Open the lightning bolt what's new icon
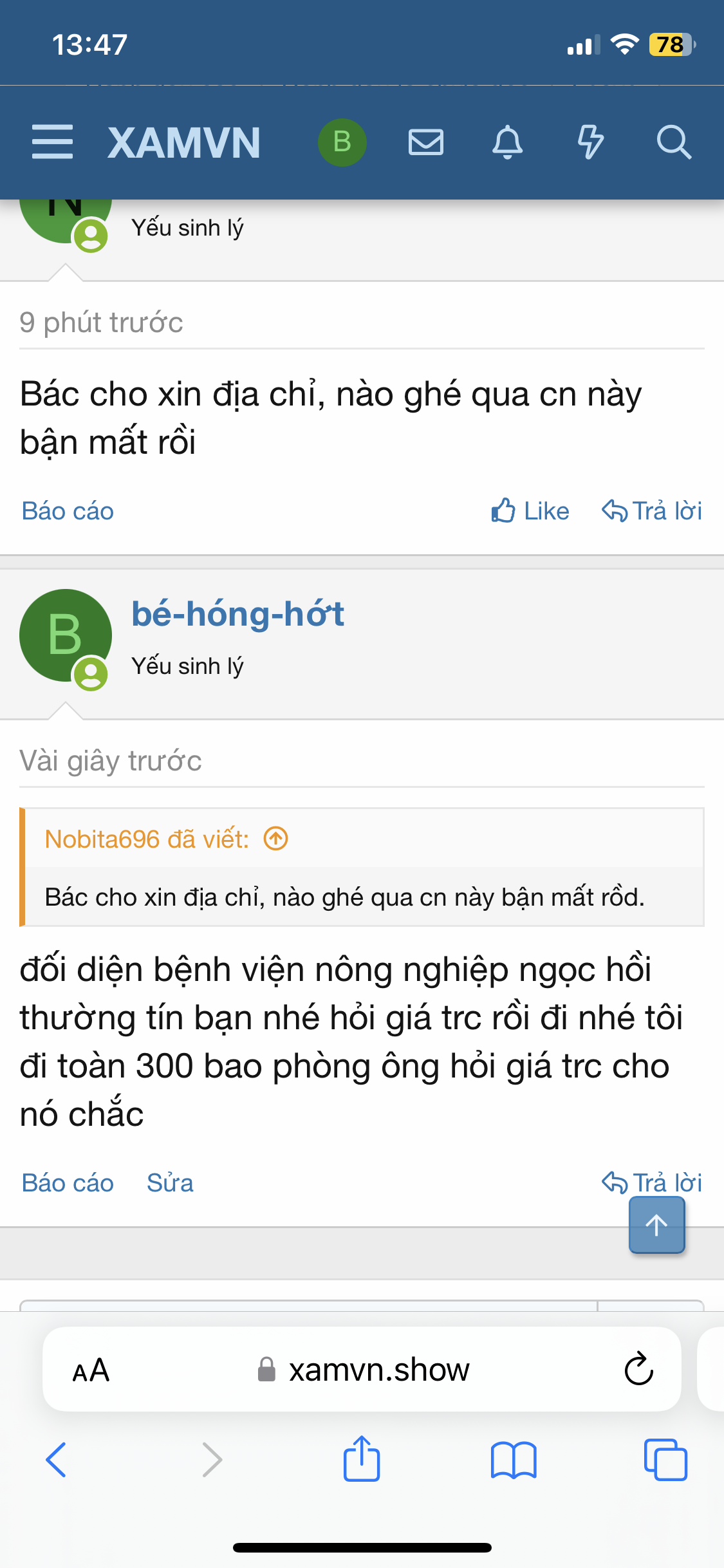 click(590, 142)
